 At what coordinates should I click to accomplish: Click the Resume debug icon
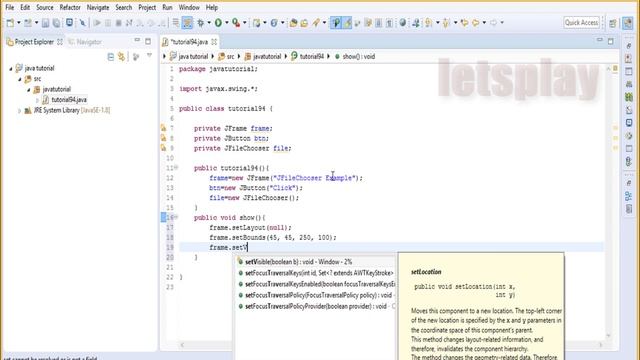[97, 23]
